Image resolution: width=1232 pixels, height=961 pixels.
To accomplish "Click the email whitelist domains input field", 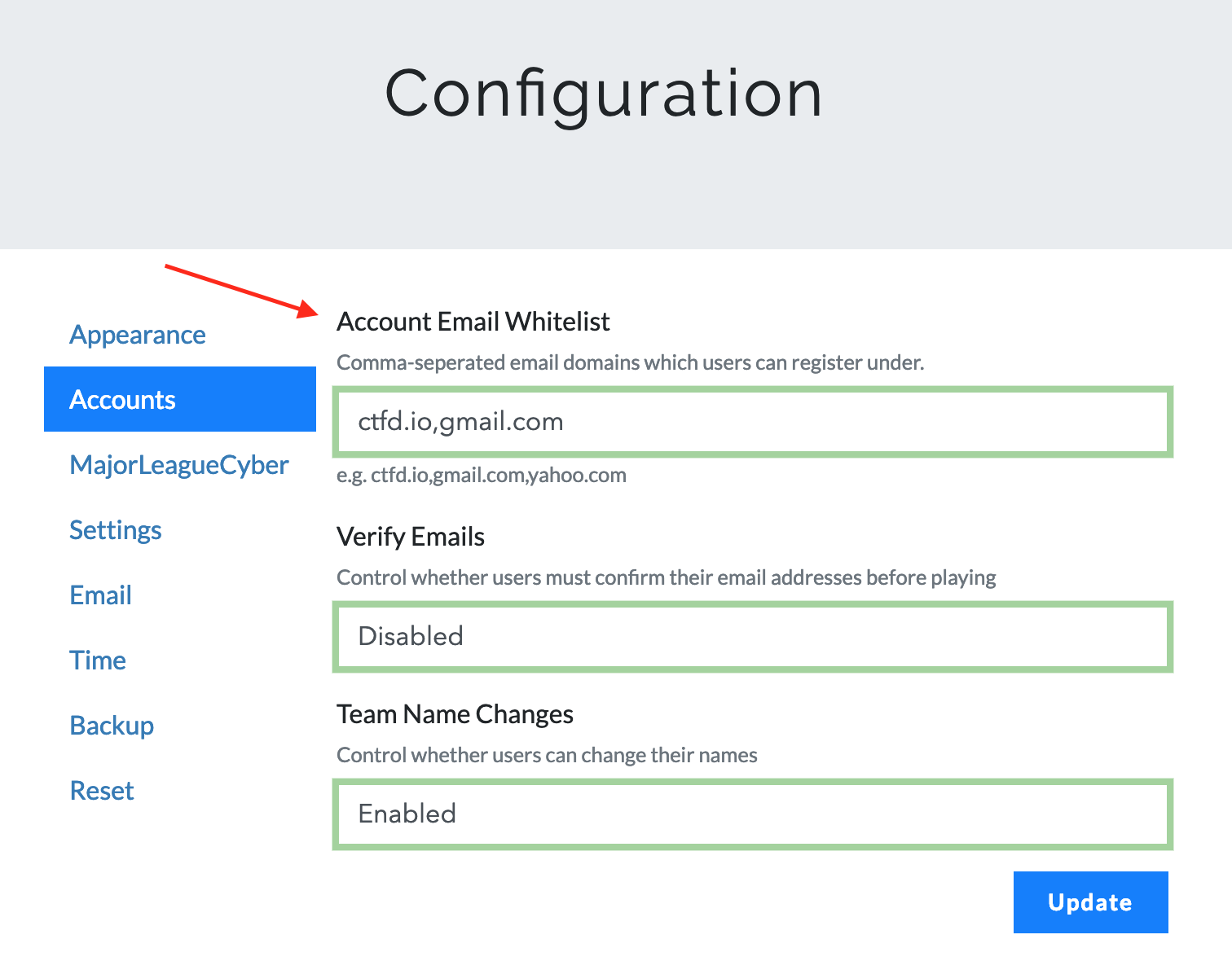I will coord(752,422).
